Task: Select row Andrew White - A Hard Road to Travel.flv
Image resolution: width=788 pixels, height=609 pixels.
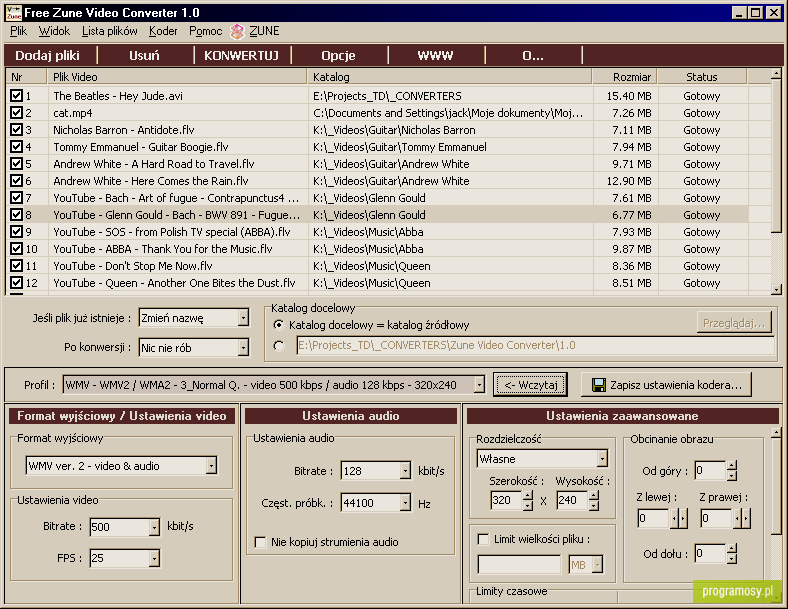Action: [377, 164]
